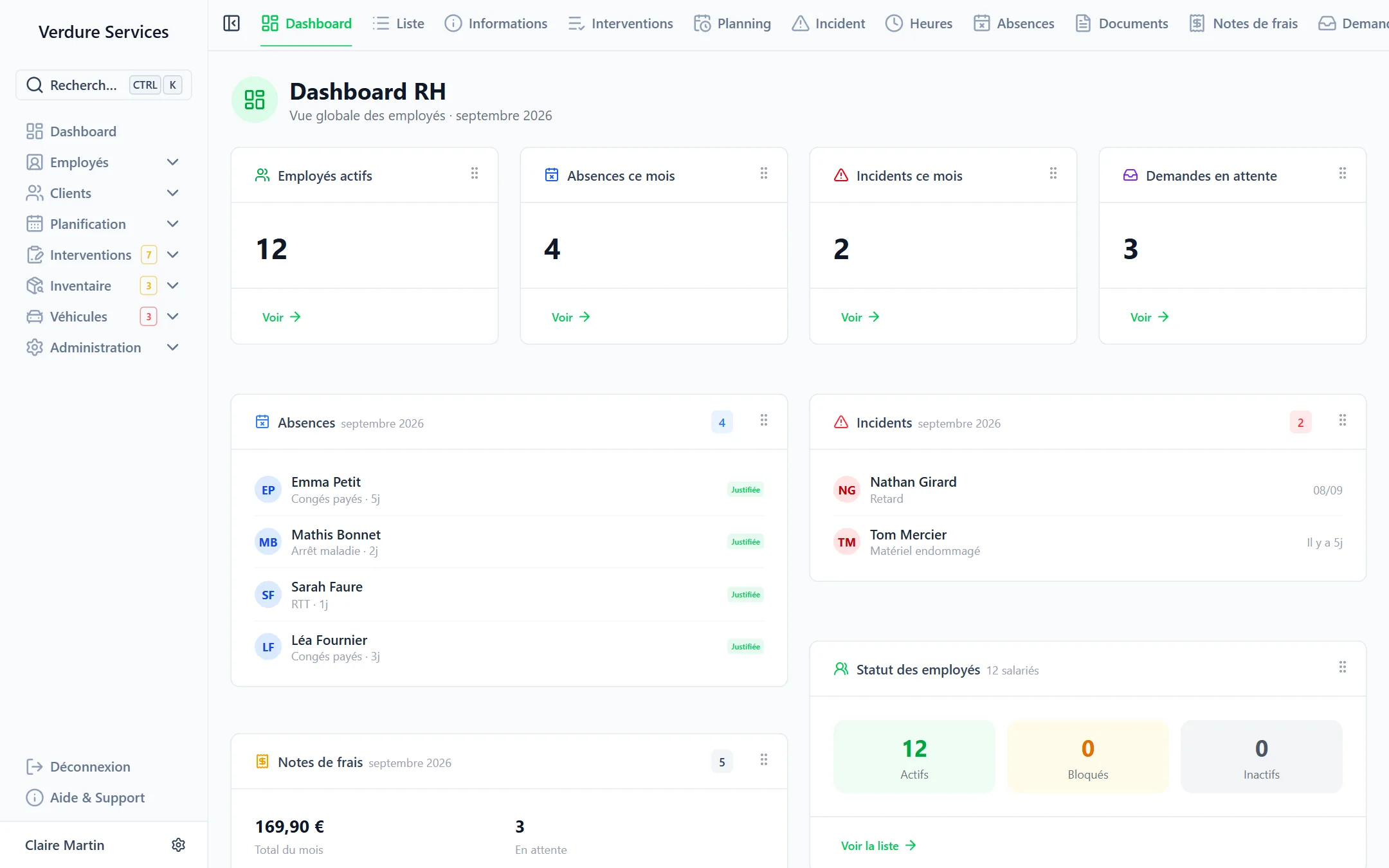Select Tom Mercier Matériel endommagé incident
Screen dimensions: 1389x868
[x=1088, y=542]
